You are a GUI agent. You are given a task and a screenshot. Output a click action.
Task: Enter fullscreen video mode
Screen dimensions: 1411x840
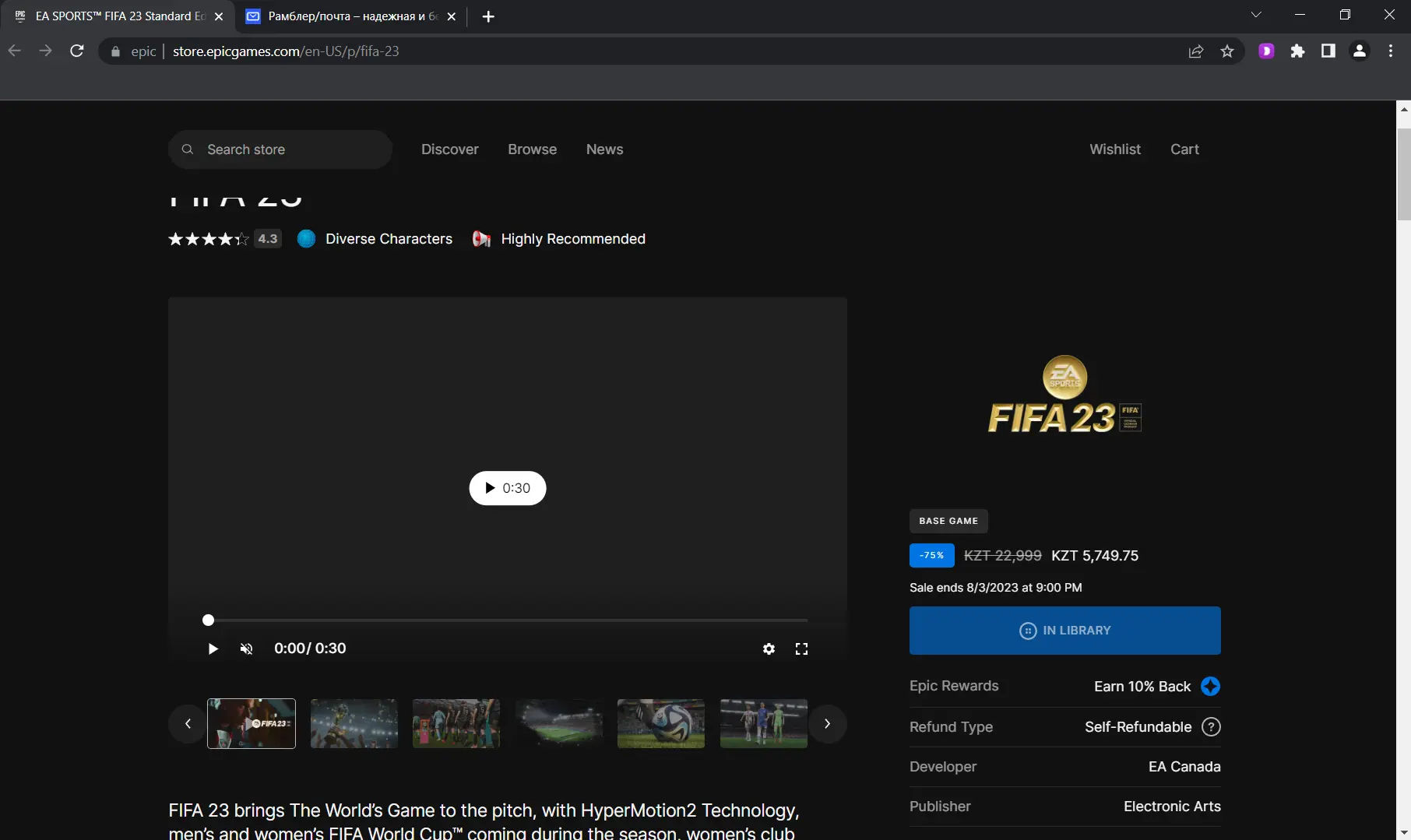tap(801, 648)
